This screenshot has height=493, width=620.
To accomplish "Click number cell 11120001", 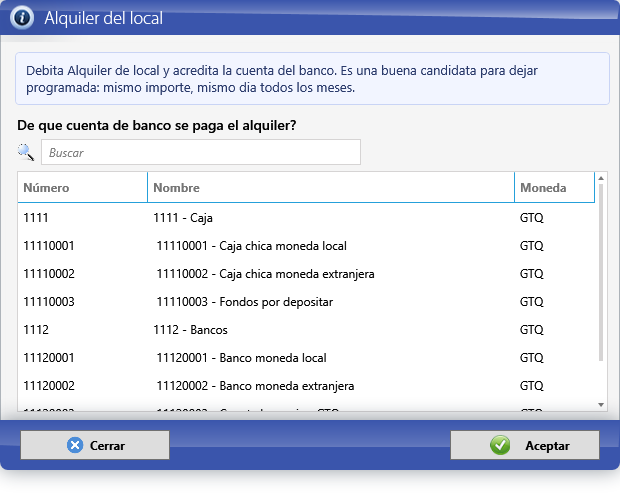I will (x=49, y=358).
